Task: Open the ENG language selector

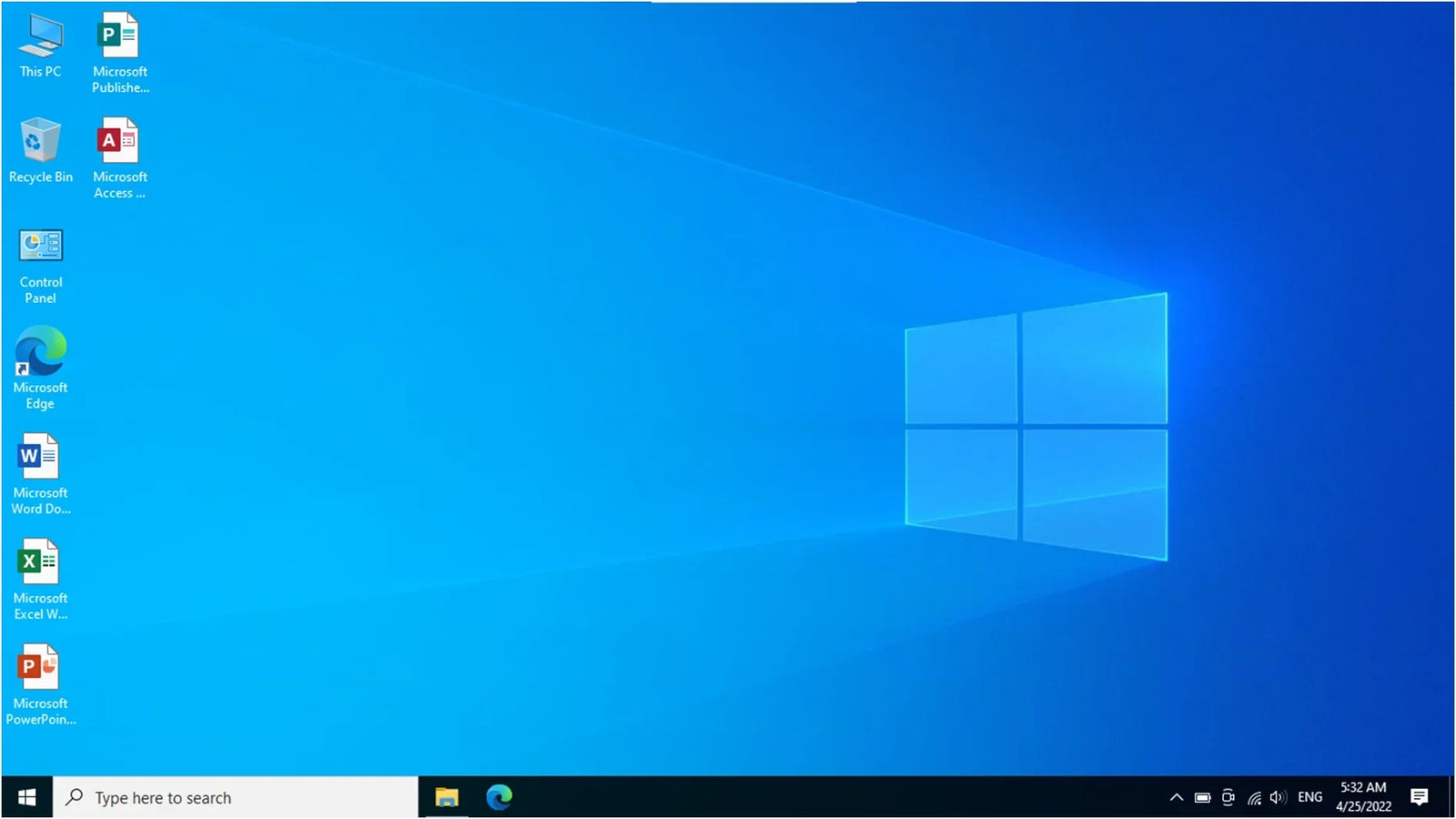Action: (1309, 797)
